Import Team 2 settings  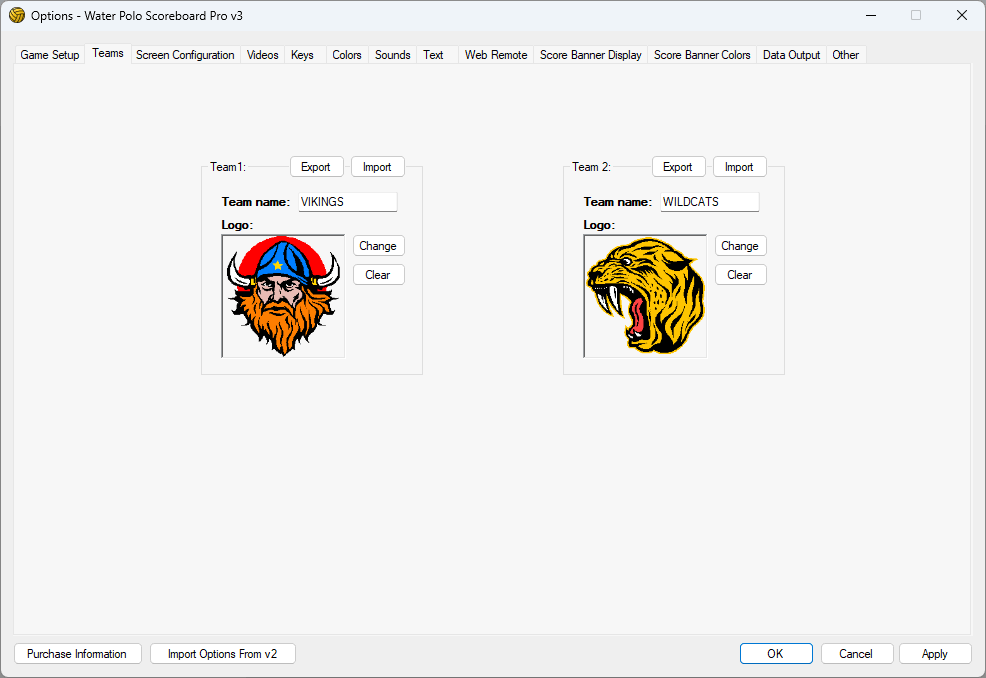pyautogui.click(x=739, y=167)
